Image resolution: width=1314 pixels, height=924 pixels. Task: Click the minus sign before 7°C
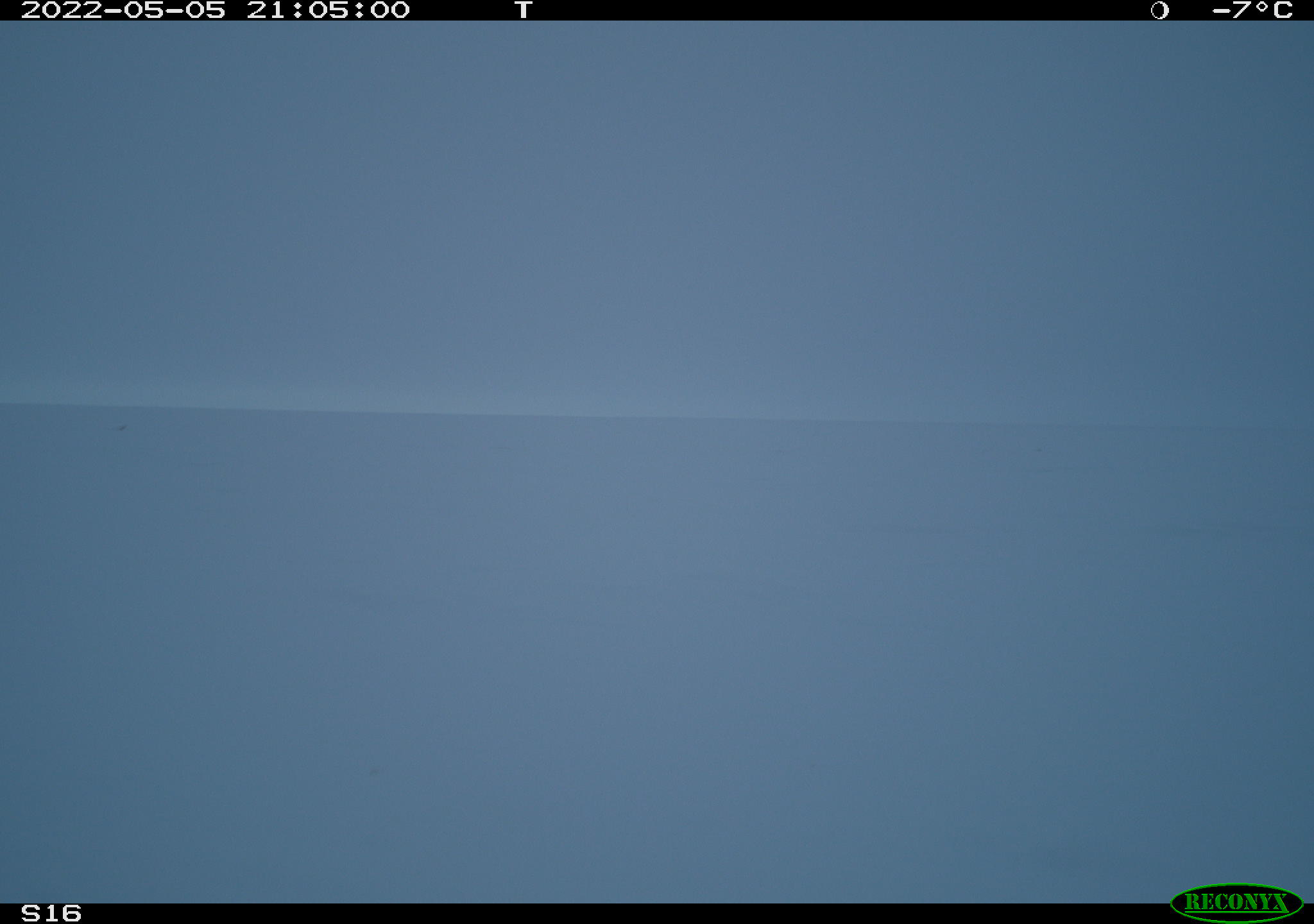tap(1221, 11)
